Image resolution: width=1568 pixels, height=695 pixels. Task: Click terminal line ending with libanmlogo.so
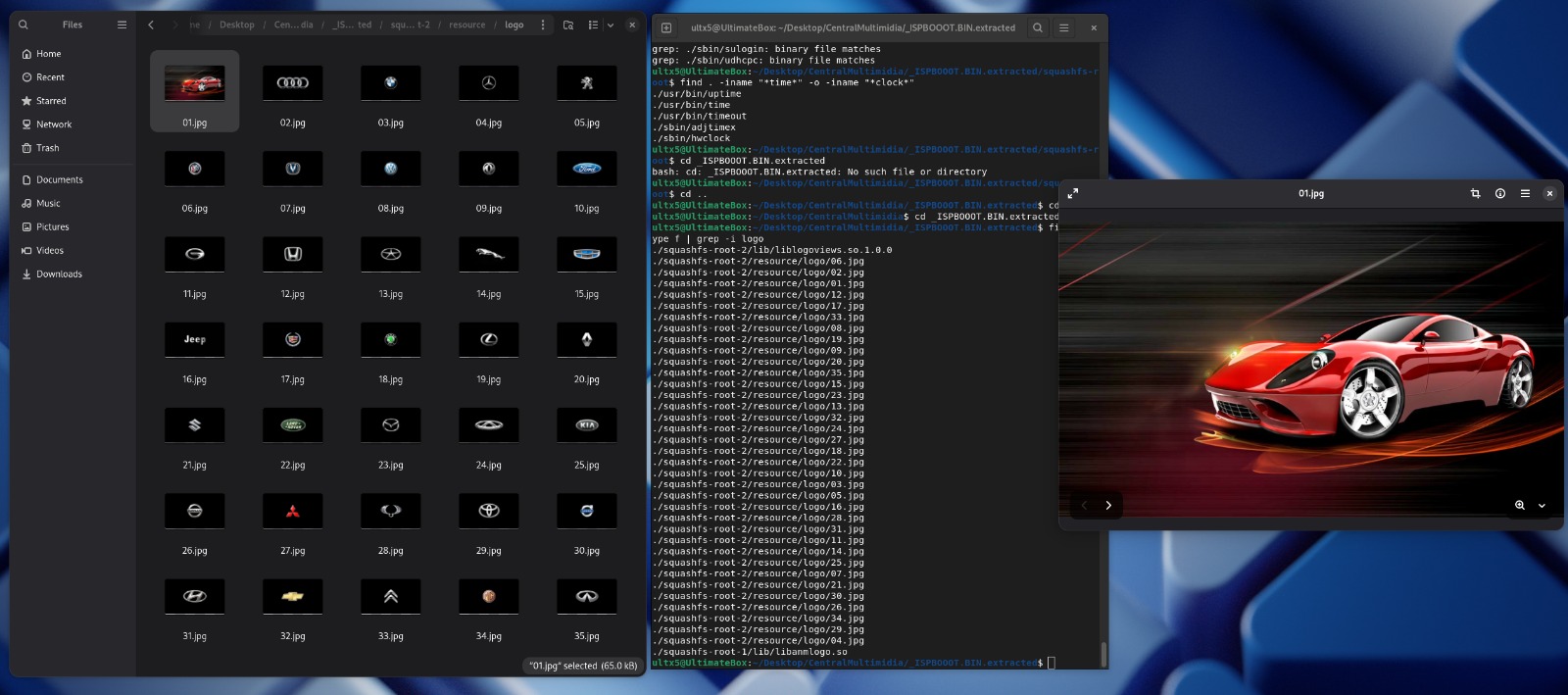coord(750,652)
